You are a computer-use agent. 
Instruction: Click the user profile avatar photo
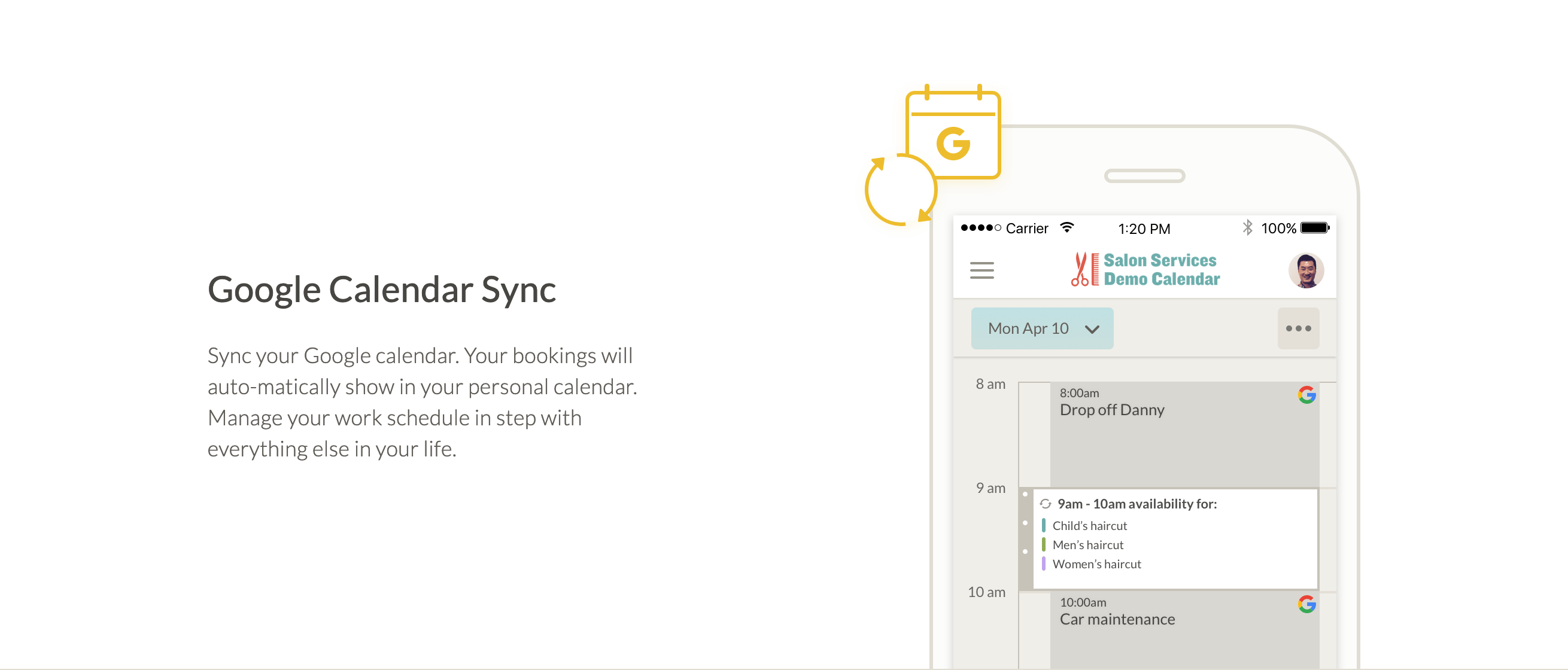(x=1306, y=270)
